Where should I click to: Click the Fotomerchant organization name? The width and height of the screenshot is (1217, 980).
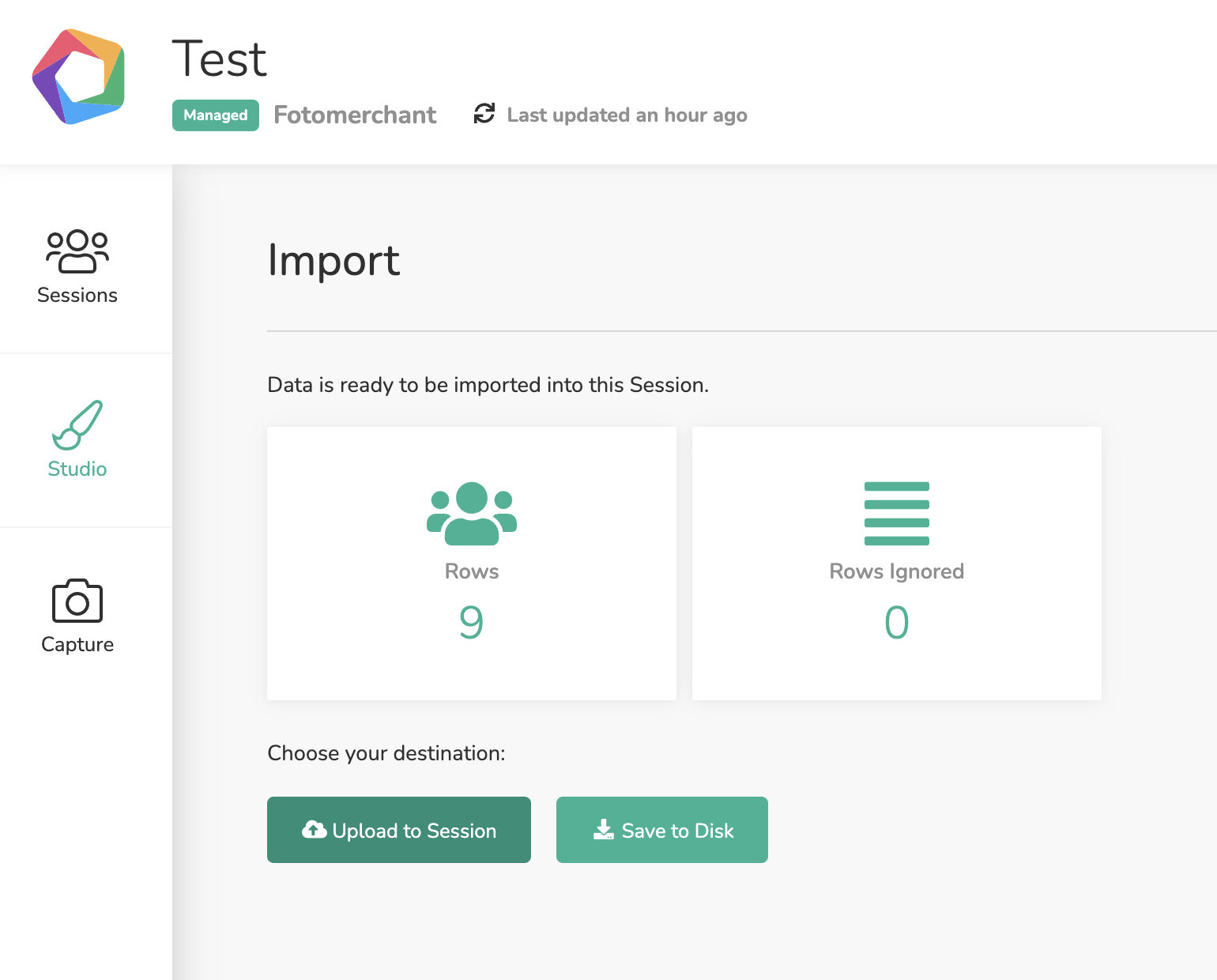point(355,115)
